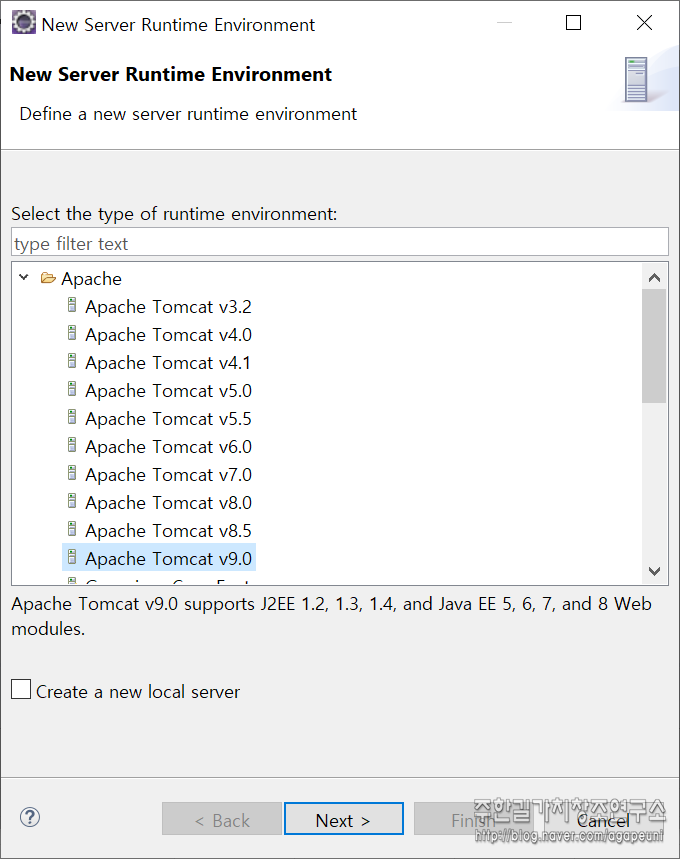Select Apache Tomcat v4.0 text
Image resolution: width=680 pixels, height=859 pixels.
pos(168,335)
